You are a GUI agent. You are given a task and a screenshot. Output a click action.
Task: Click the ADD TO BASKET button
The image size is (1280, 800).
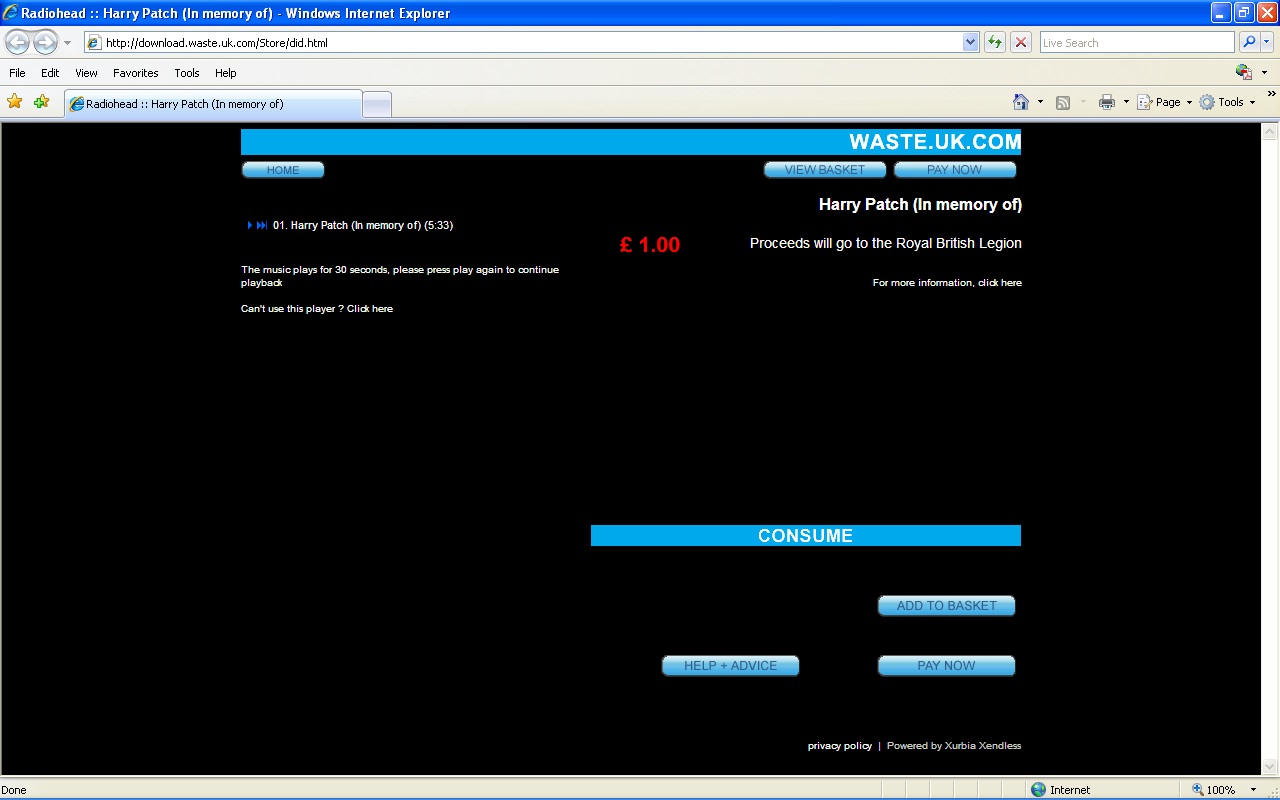coord(947,606)
